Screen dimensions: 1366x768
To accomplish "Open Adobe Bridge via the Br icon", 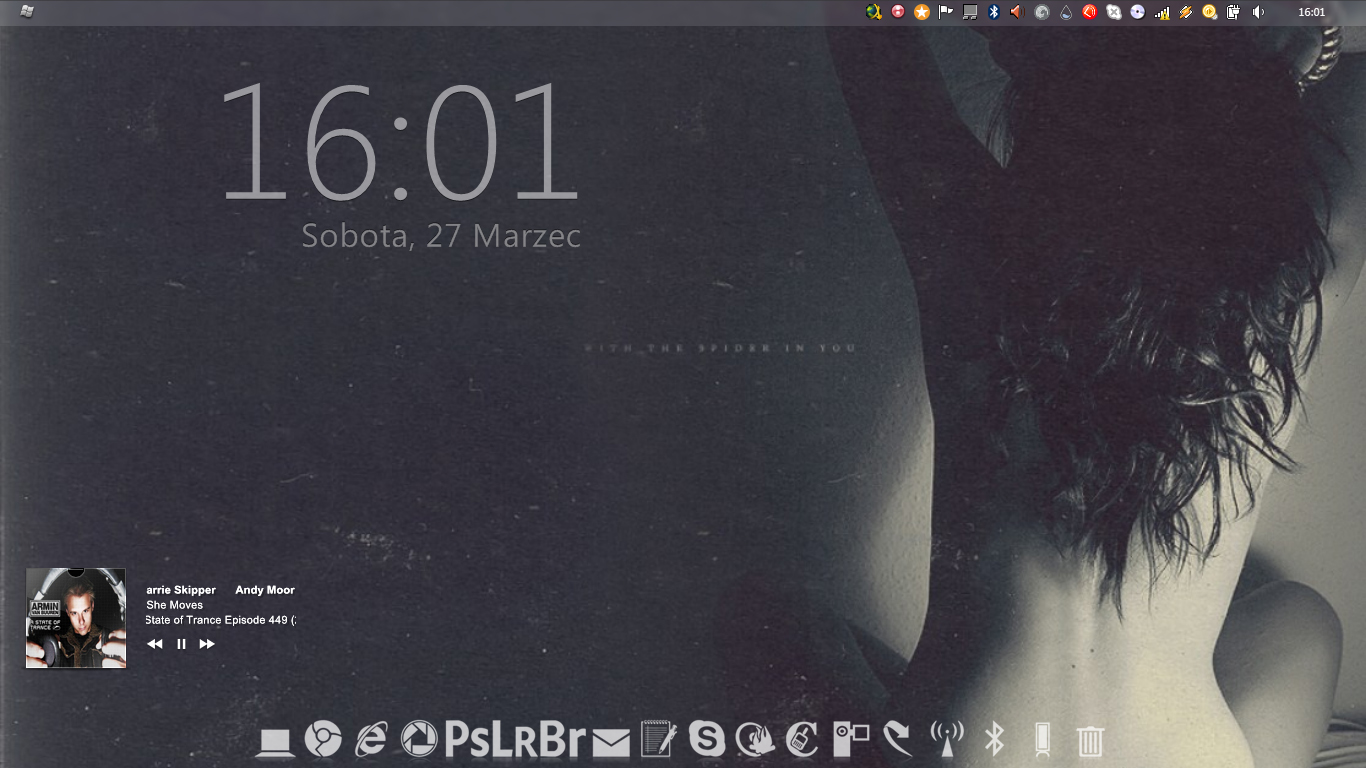I will coord(563,740).
